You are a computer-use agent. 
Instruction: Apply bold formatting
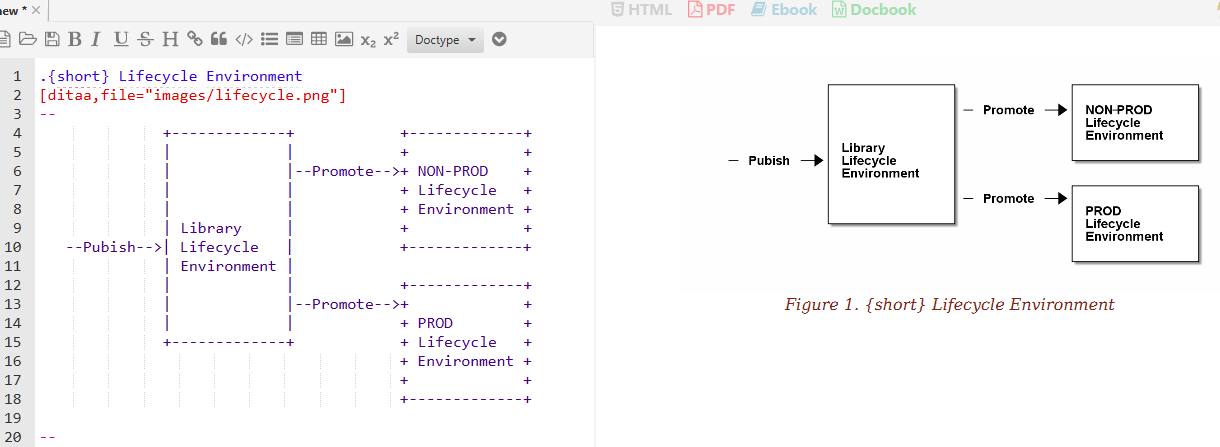coord(74,40)
